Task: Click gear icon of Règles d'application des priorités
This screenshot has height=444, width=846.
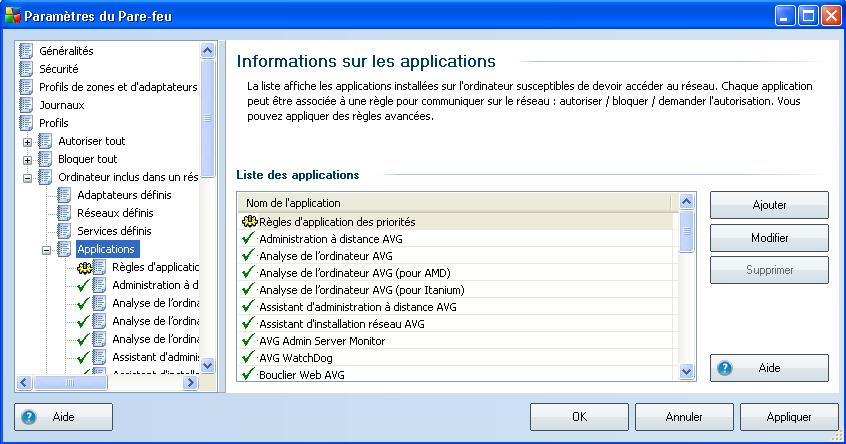Action: click(x=249, y=222)
